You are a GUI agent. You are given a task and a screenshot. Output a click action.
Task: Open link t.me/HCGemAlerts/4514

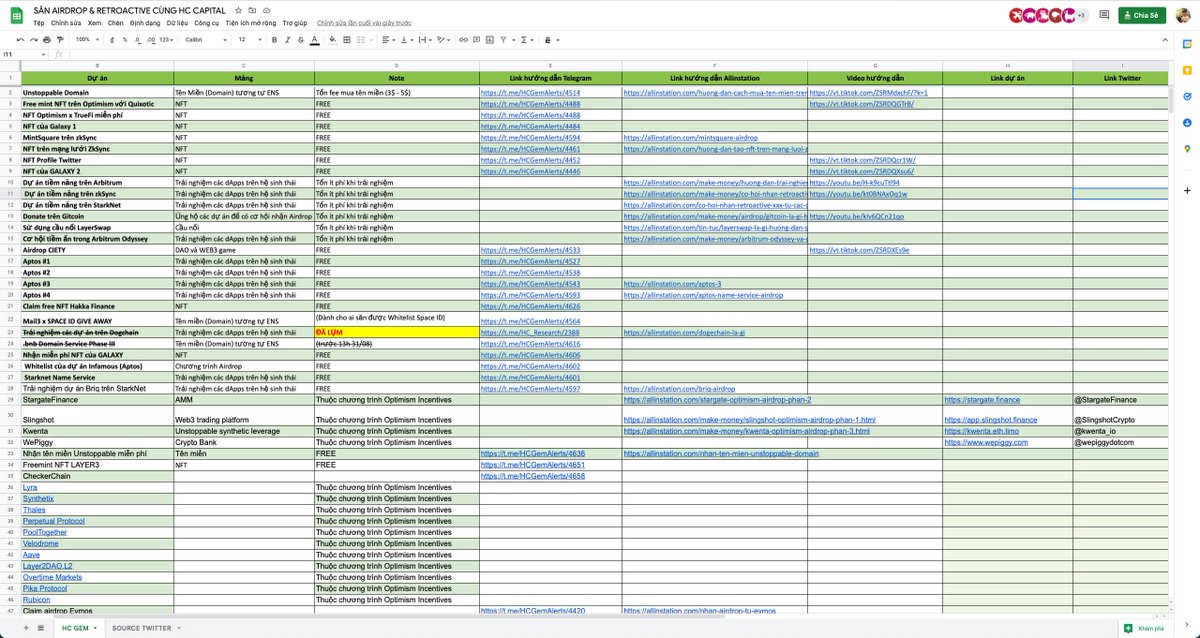click(530, 92)
